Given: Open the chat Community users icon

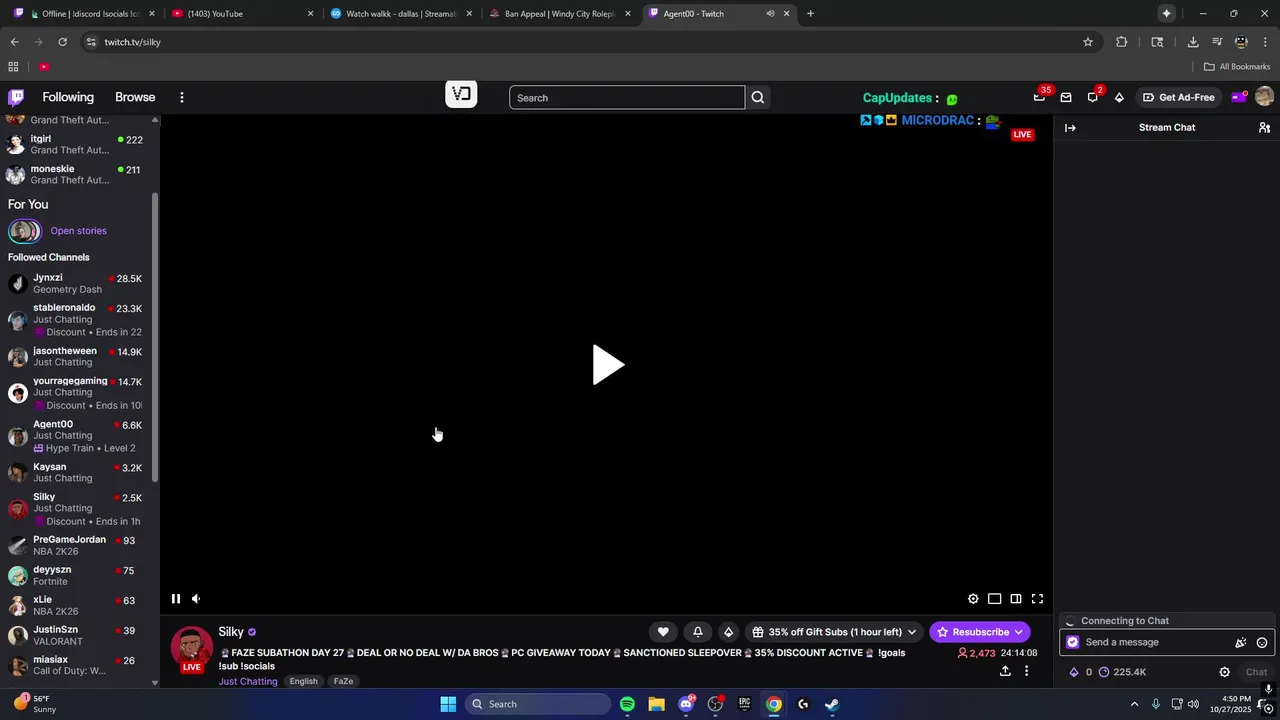Looking at the screenshot, I should click(x=1264, y=128).
